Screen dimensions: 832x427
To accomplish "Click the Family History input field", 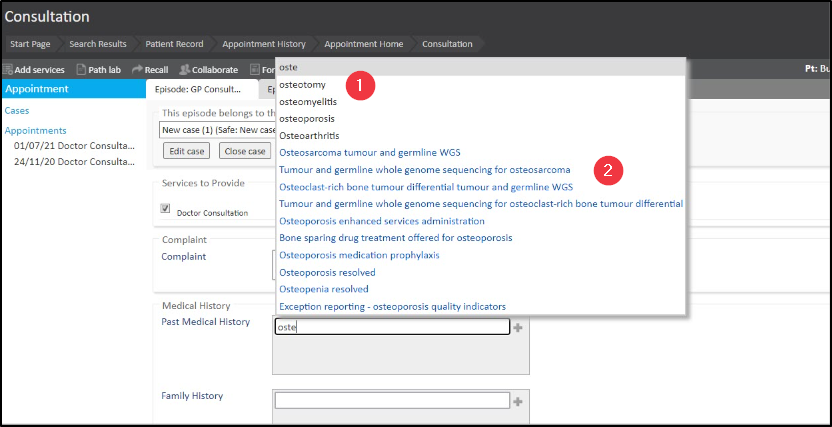I will [392, 401].
